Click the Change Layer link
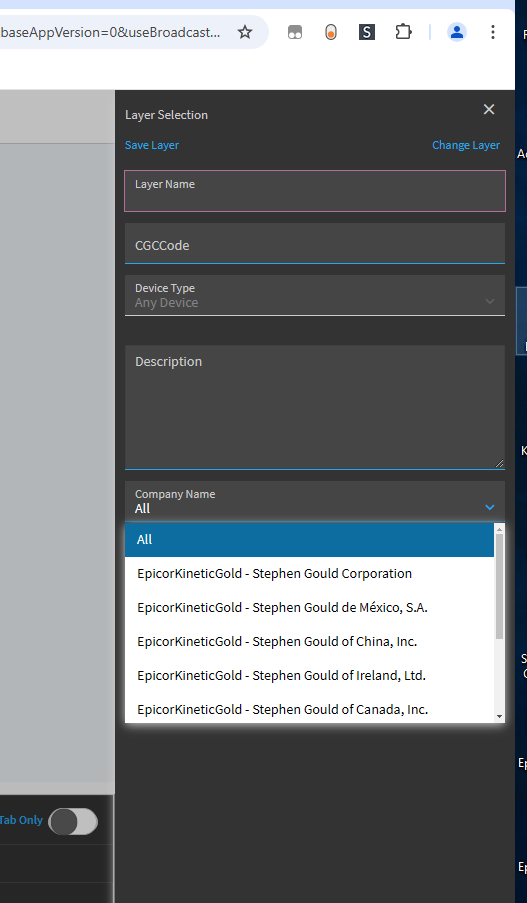Screen dimensions: 527x903 click(466, 145)
